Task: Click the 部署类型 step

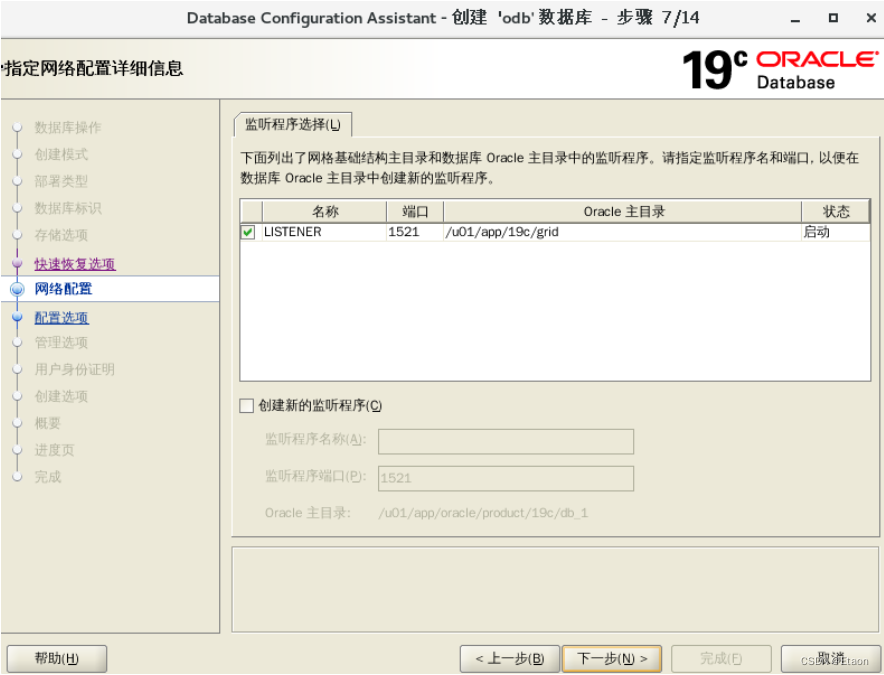Action: click(x=61, y=181)
